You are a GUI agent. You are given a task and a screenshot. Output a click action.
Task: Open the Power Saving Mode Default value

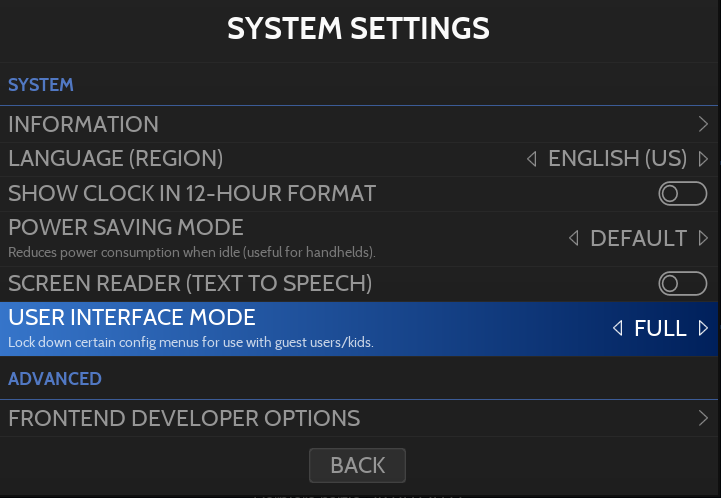[x=638, y=238]
